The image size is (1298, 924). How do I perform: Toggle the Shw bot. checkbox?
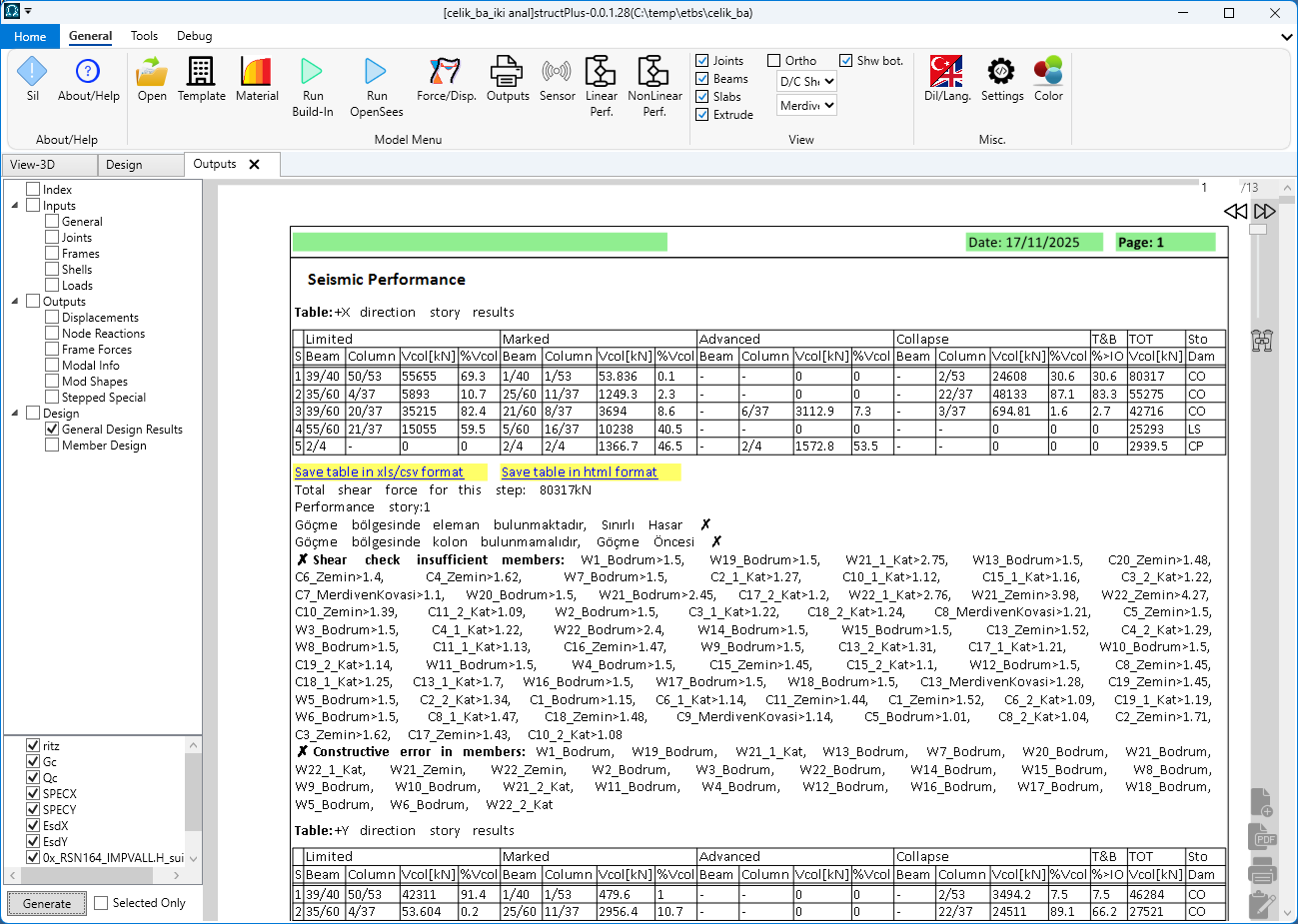pyautogui.click(x=846, y=61)
